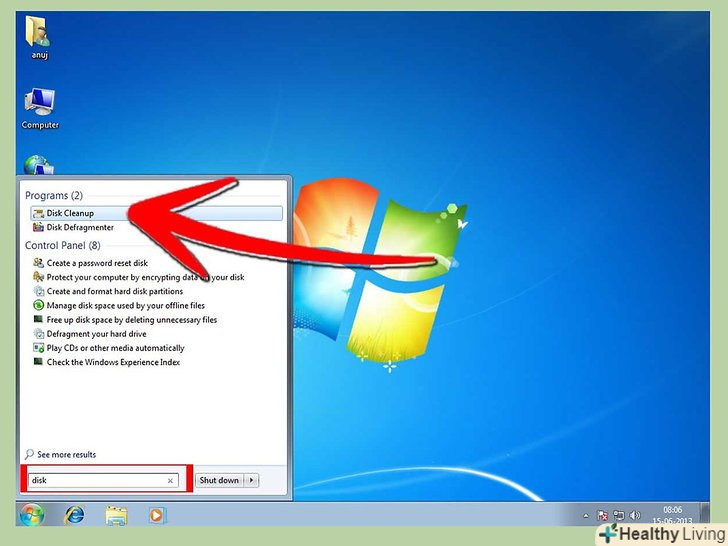728x546 pixels.
Task: Select Free up disk space by deleting files
Action: [131, 320]
